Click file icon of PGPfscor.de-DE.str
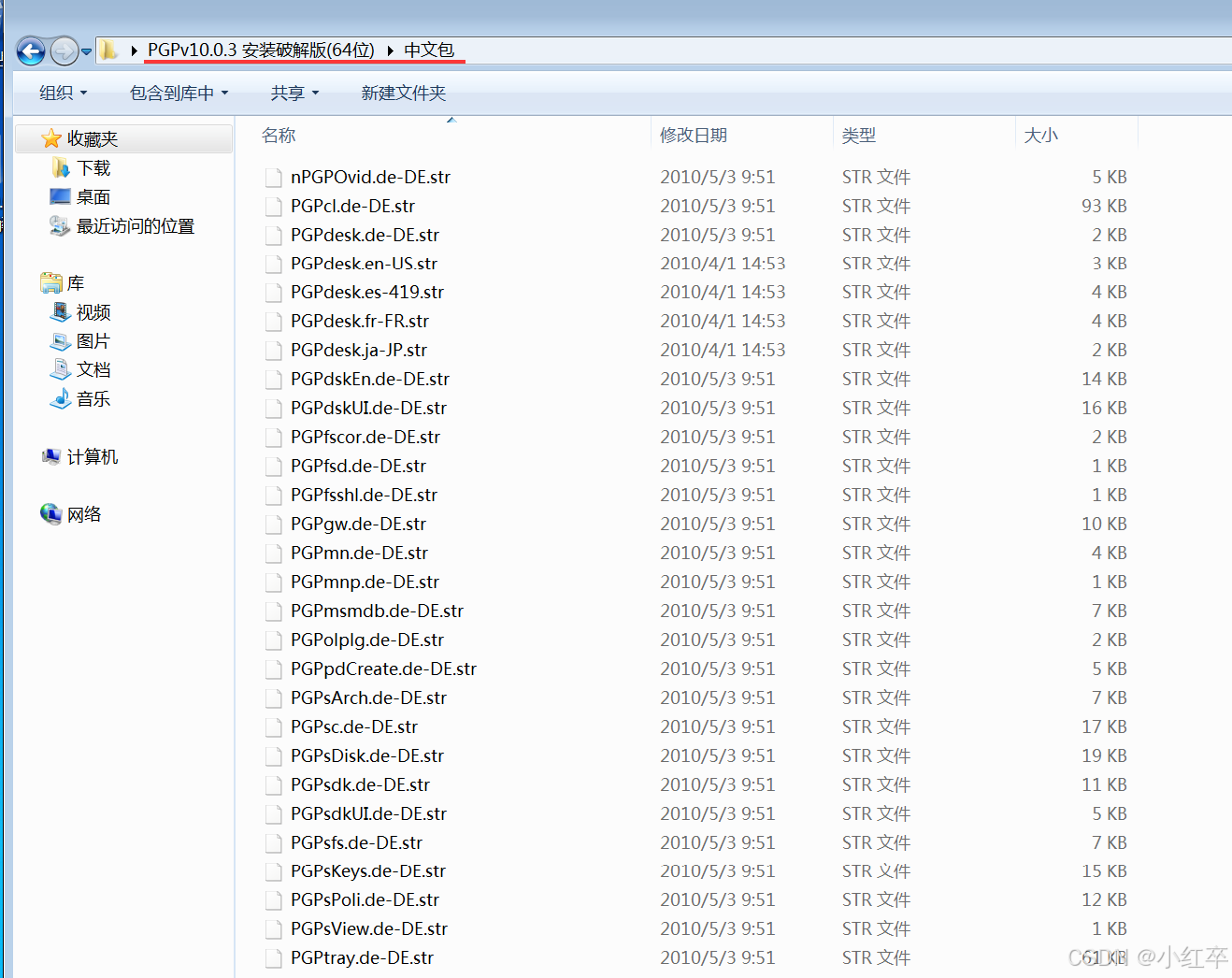Image resolution: width=1232 pixels, height=978 pixels. pyautogui.click(x=273, y=439)
